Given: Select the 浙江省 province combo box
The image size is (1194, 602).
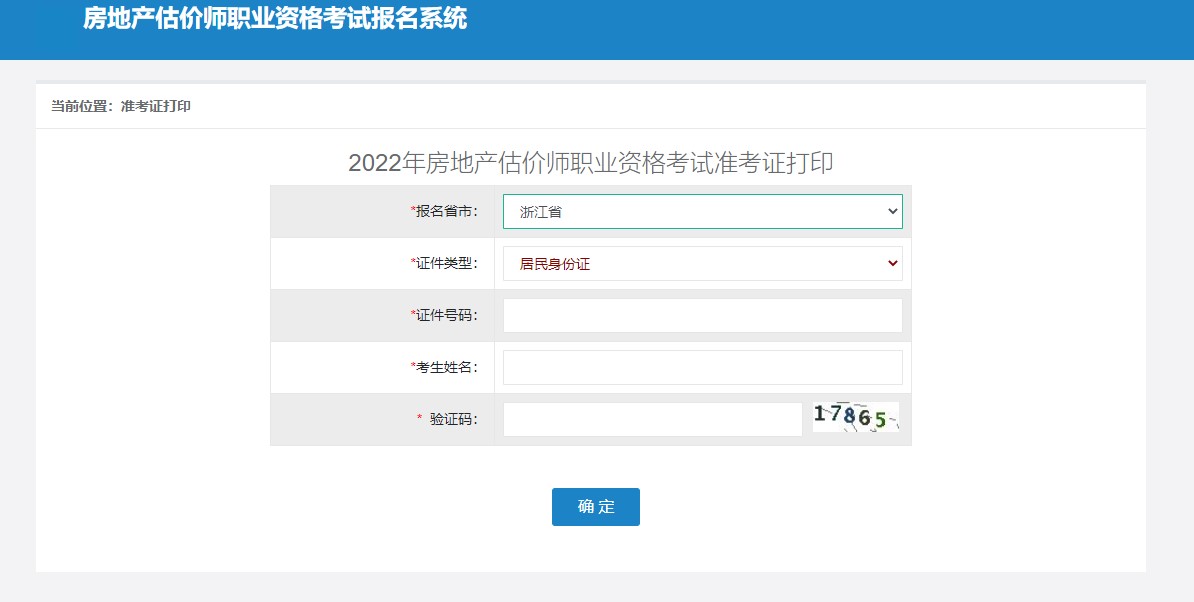Looking at the screenshot, I should [700, 211].
